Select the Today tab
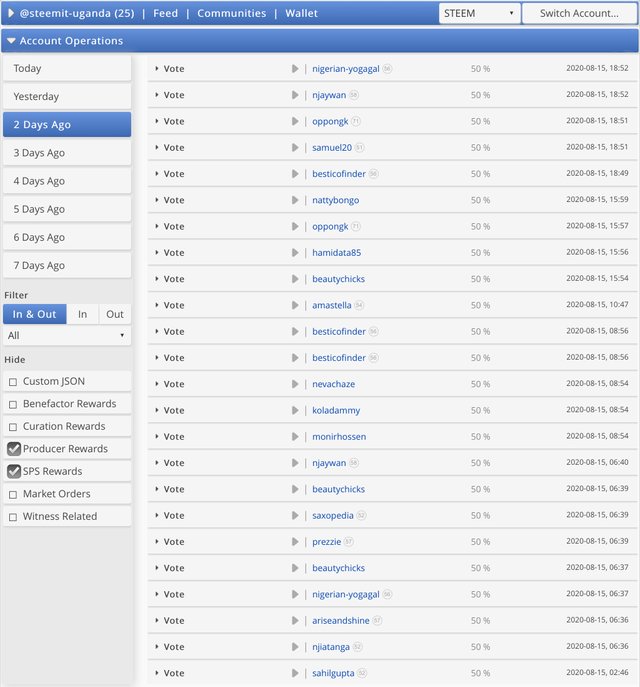 click(x=67, y=68)
